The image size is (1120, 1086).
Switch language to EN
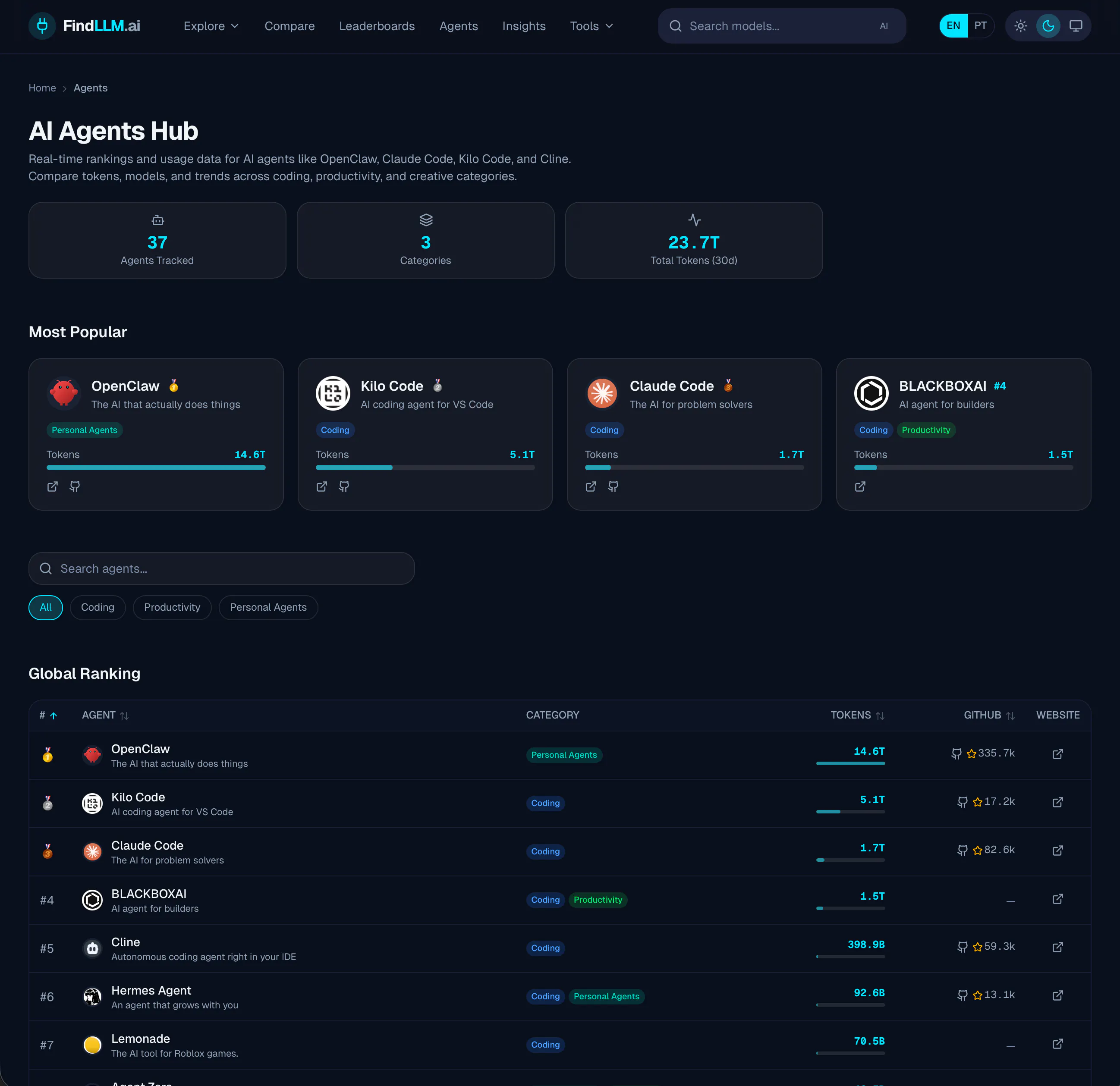953,26
